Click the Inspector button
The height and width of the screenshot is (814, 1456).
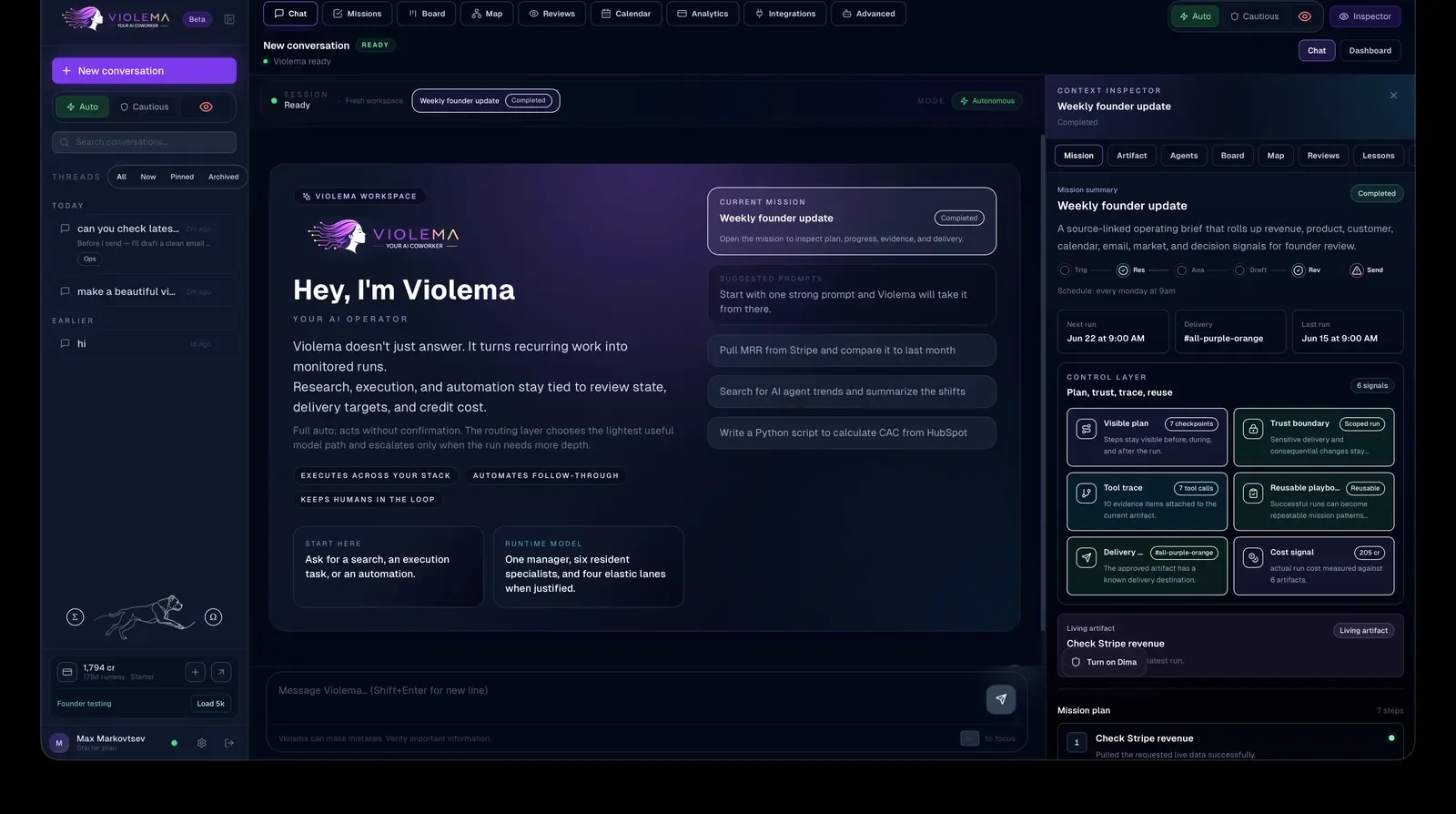coord(1365,16)
